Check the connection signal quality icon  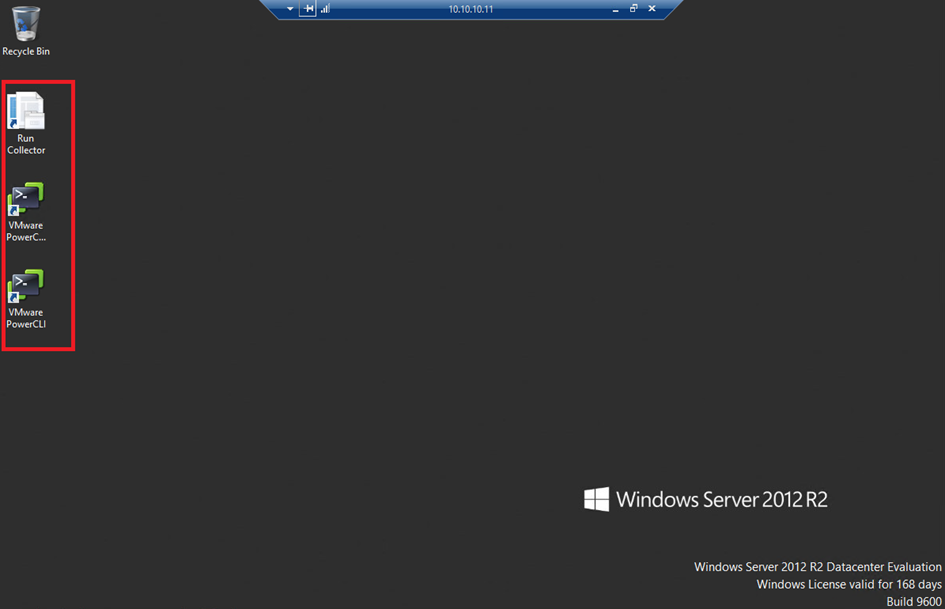(325, 9)
